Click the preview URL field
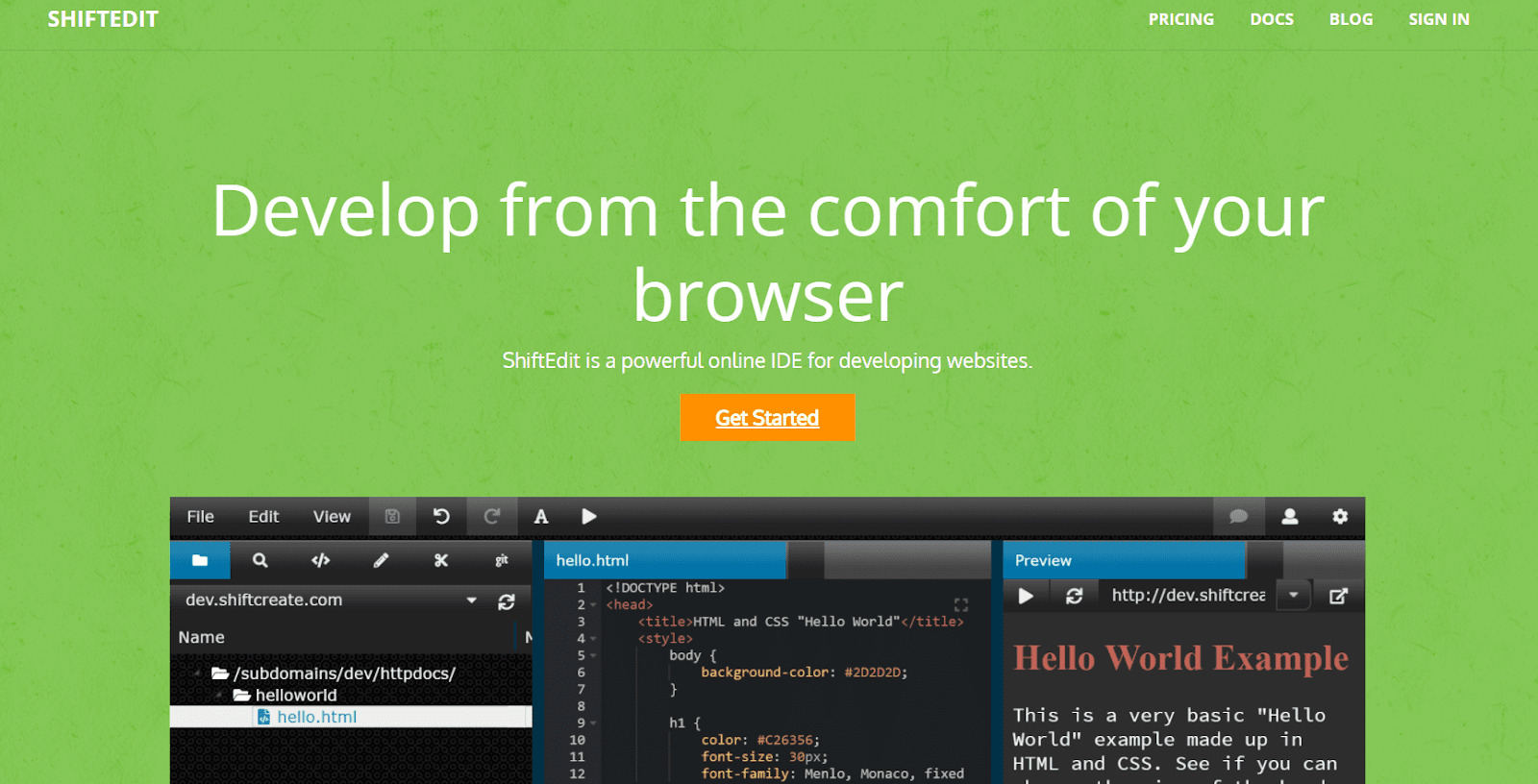Image resolution: width=1538 pixels, height=784 pixels. (1190, 596)
